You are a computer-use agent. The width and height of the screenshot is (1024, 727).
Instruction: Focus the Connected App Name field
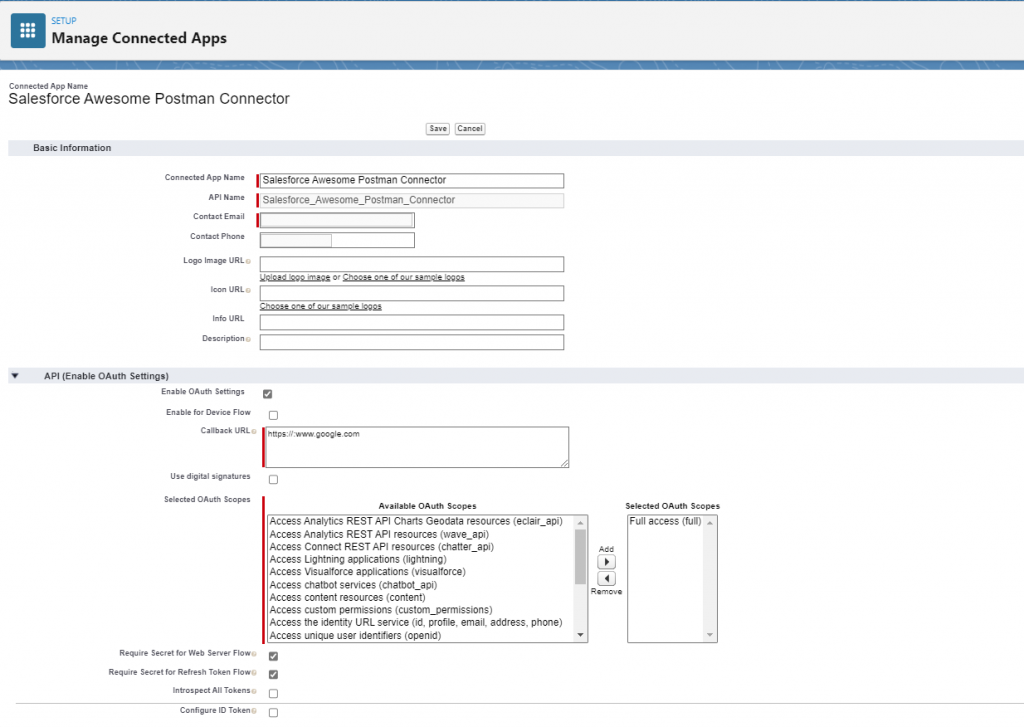pos(411,180)
